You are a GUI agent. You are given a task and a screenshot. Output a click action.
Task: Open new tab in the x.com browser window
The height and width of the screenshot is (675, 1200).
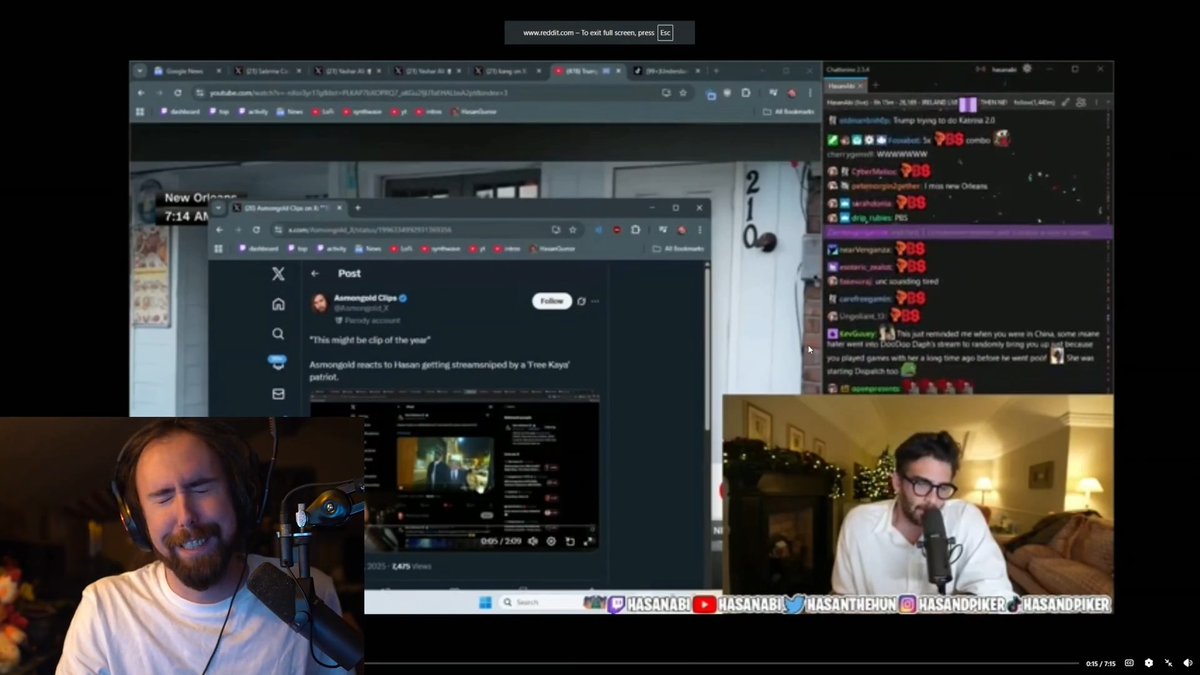[x=357, y=208]
